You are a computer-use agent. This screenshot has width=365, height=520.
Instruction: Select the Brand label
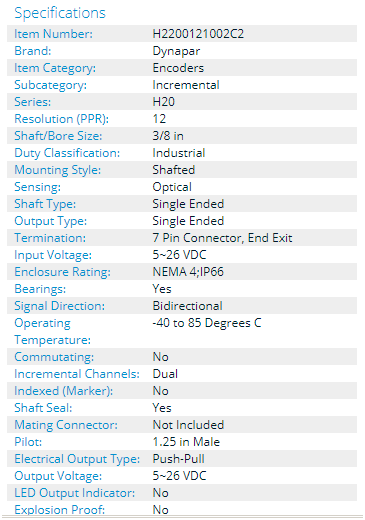pos(33,51)
